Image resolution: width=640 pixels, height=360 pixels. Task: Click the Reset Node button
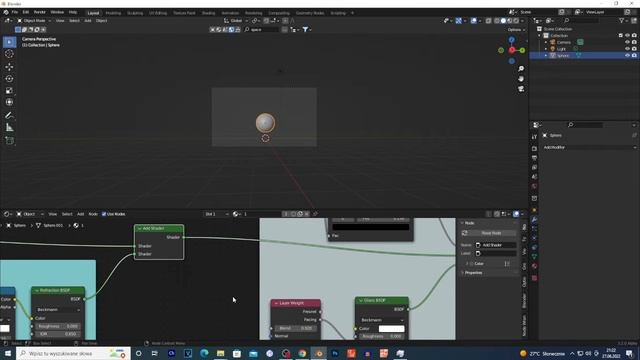pos(491,233)
